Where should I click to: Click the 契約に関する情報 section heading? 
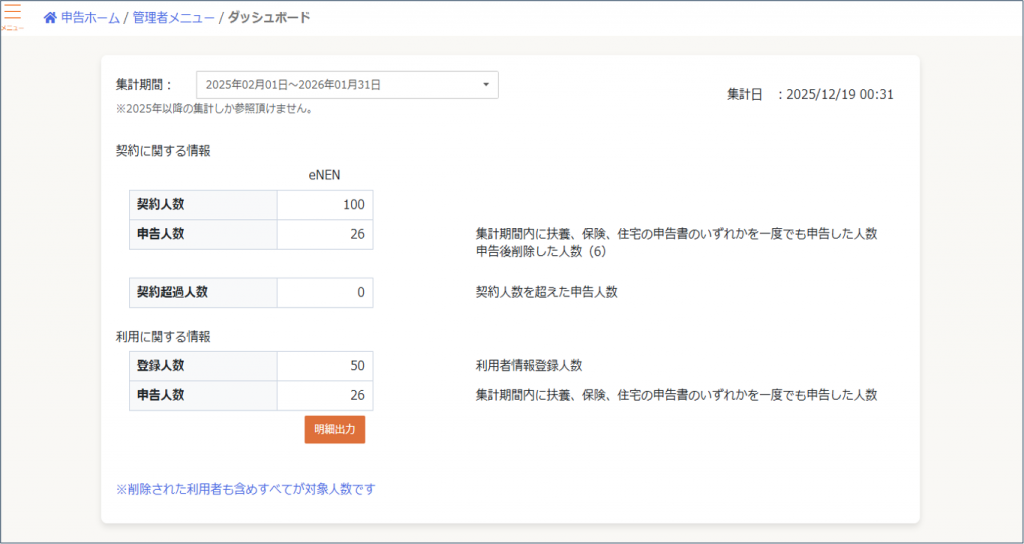163,151
